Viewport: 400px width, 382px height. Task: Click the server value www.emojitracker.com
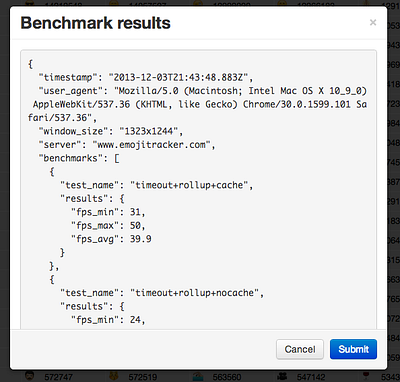pyautogui.click(x=151, y=145)
